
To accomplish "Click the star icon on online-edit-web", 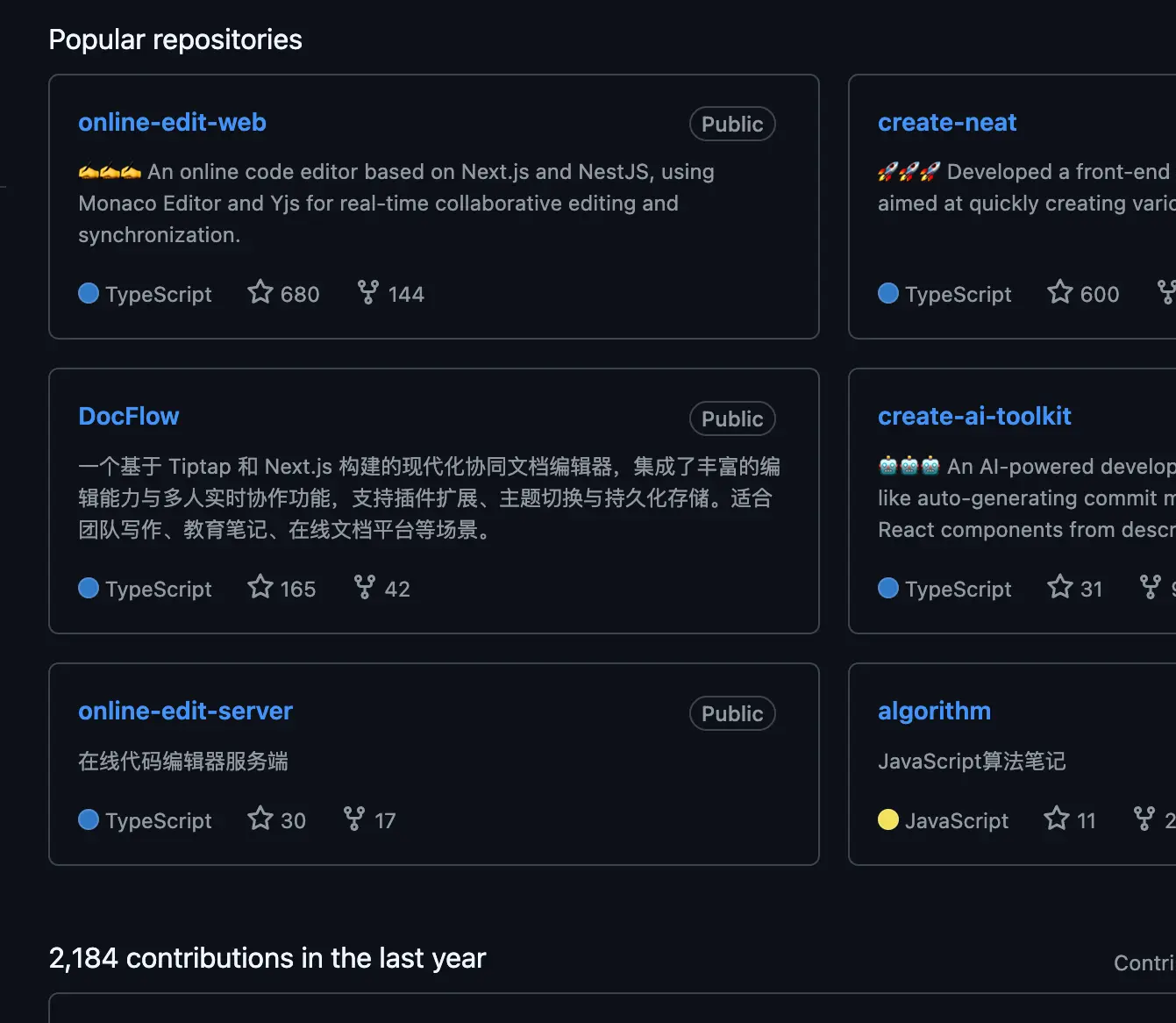I will [x=260, y=292].
